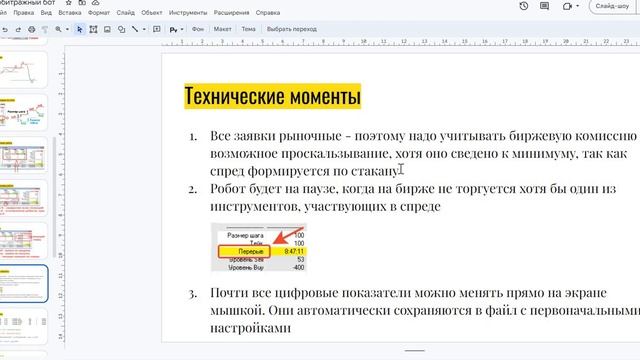The width and height of the screenshot is (640, 360).
Task: Check the cloud save status icon
Action: click(x=95, y=2)
